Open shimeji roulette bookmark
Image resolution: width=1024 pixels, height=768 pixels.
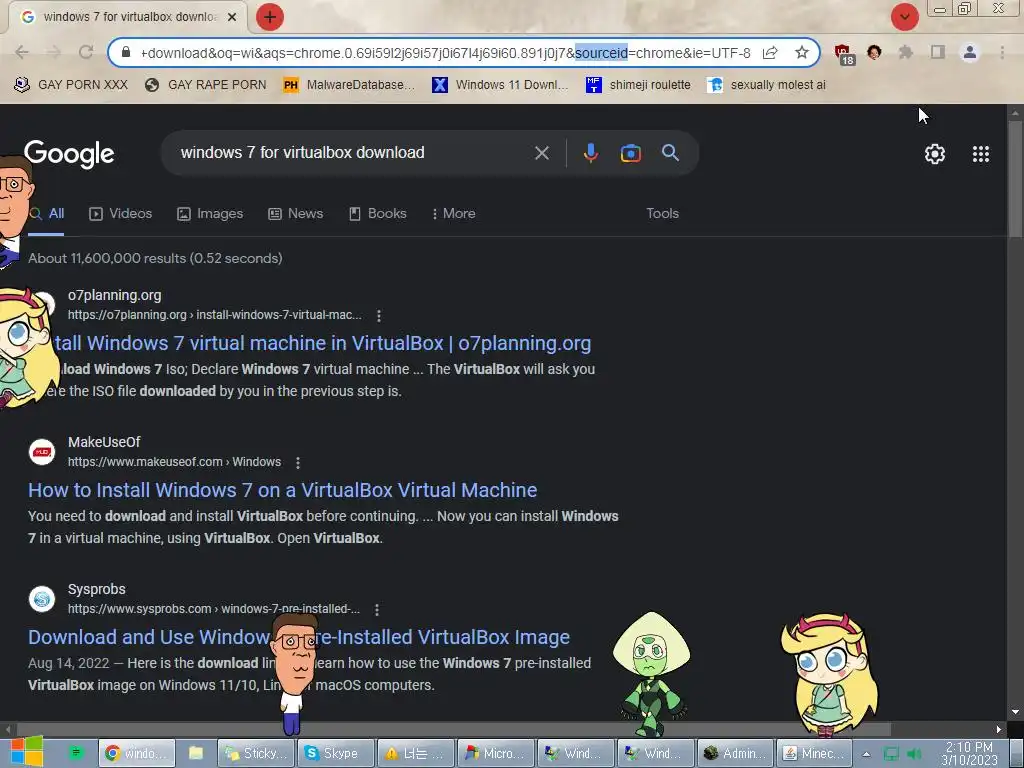638,85
